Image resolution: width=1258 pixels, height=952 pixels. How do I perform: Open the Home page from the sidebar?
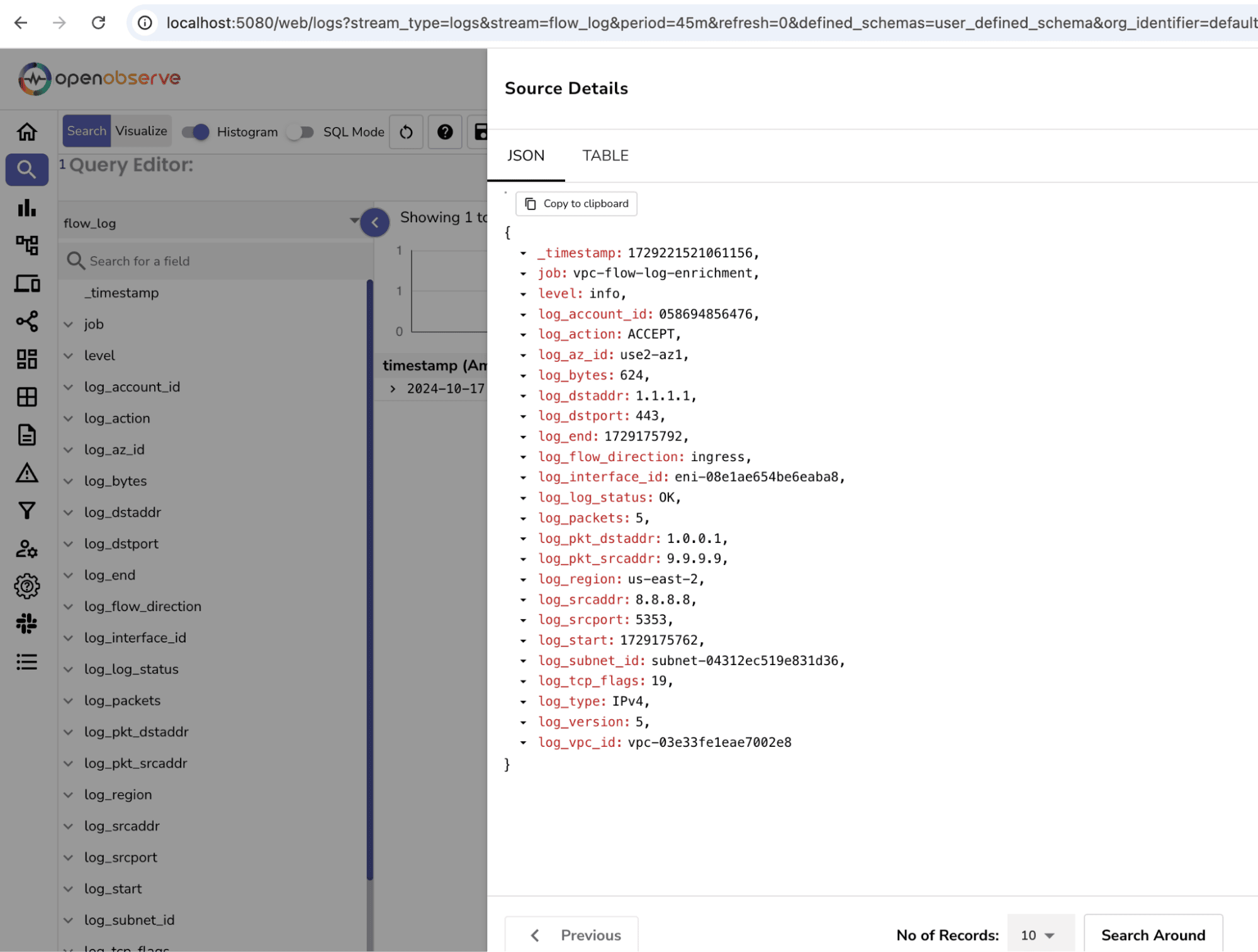click(x=26, y=132)
